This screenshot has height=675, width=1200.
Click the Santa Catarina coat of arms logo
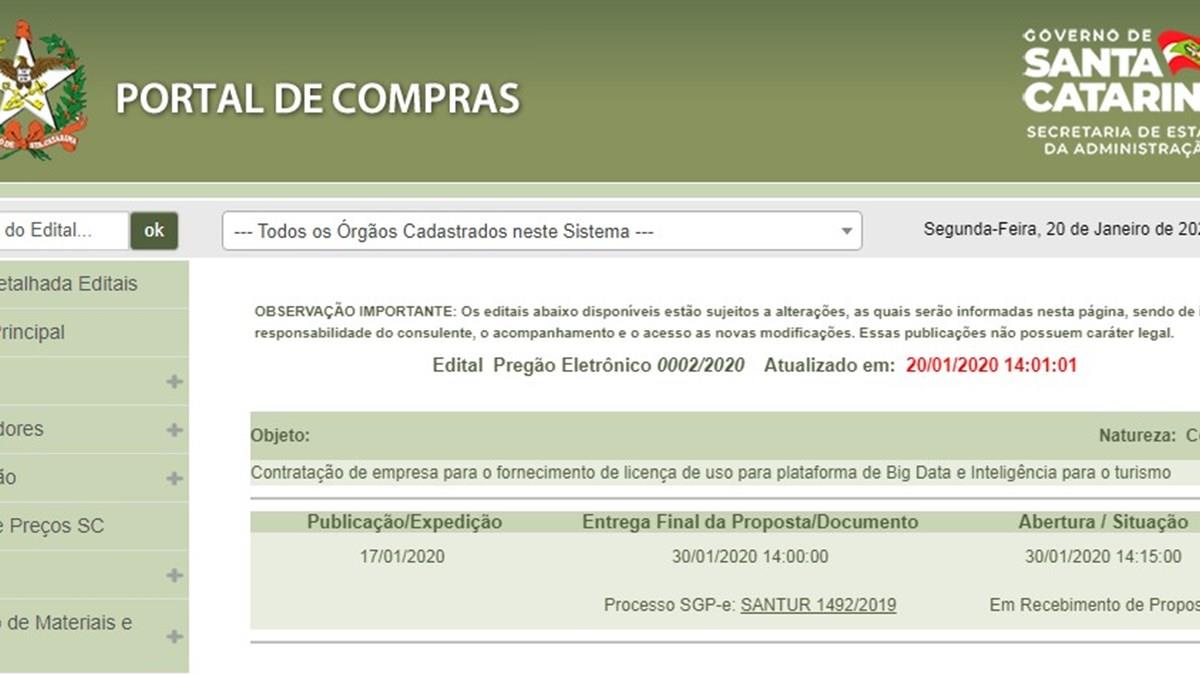point(42,92)
